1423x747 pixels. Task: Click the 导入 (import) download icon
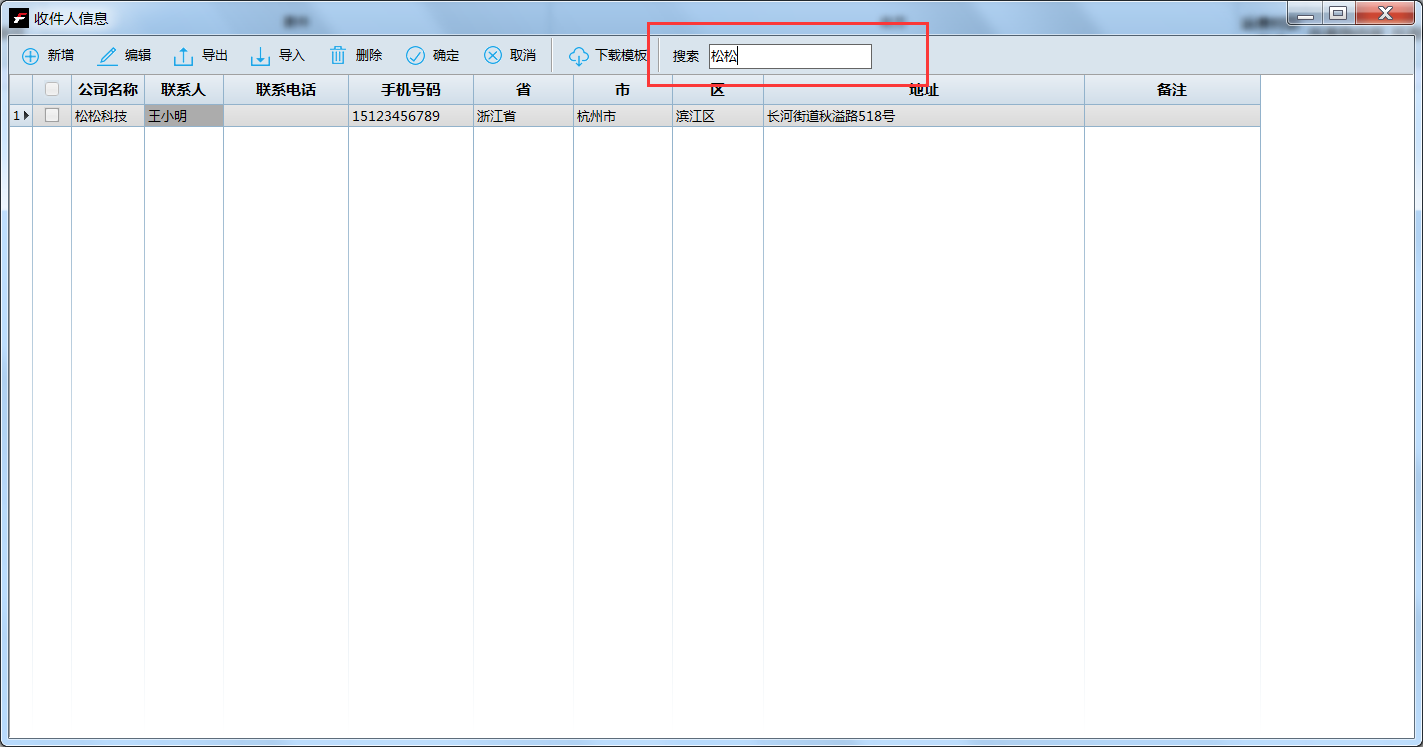tap(260, 56)
